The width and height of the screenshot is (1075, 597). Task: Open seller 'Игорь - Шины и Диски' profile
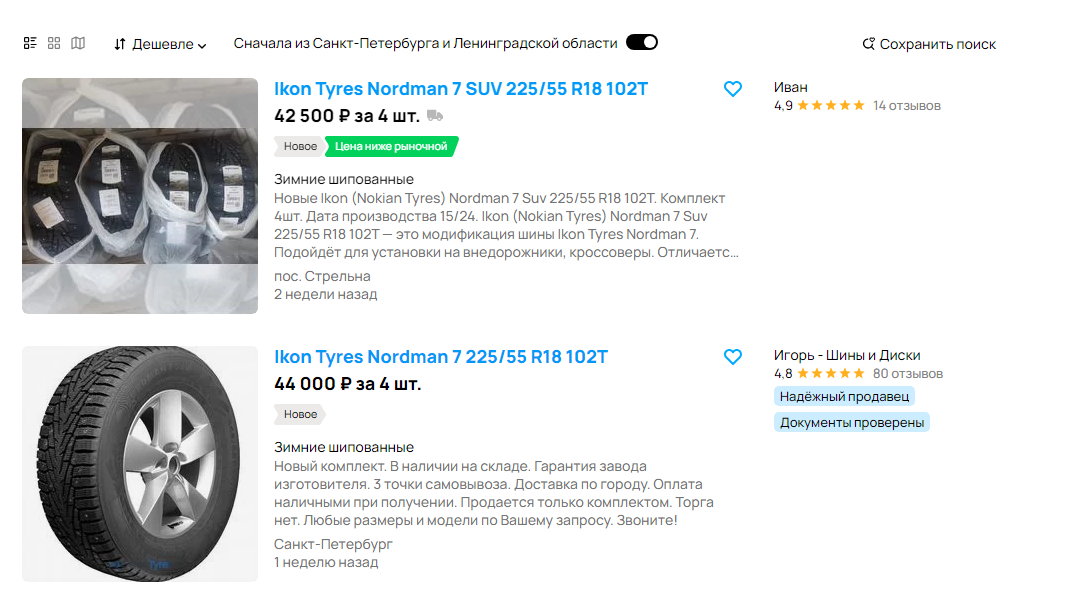tap(846, 355)
